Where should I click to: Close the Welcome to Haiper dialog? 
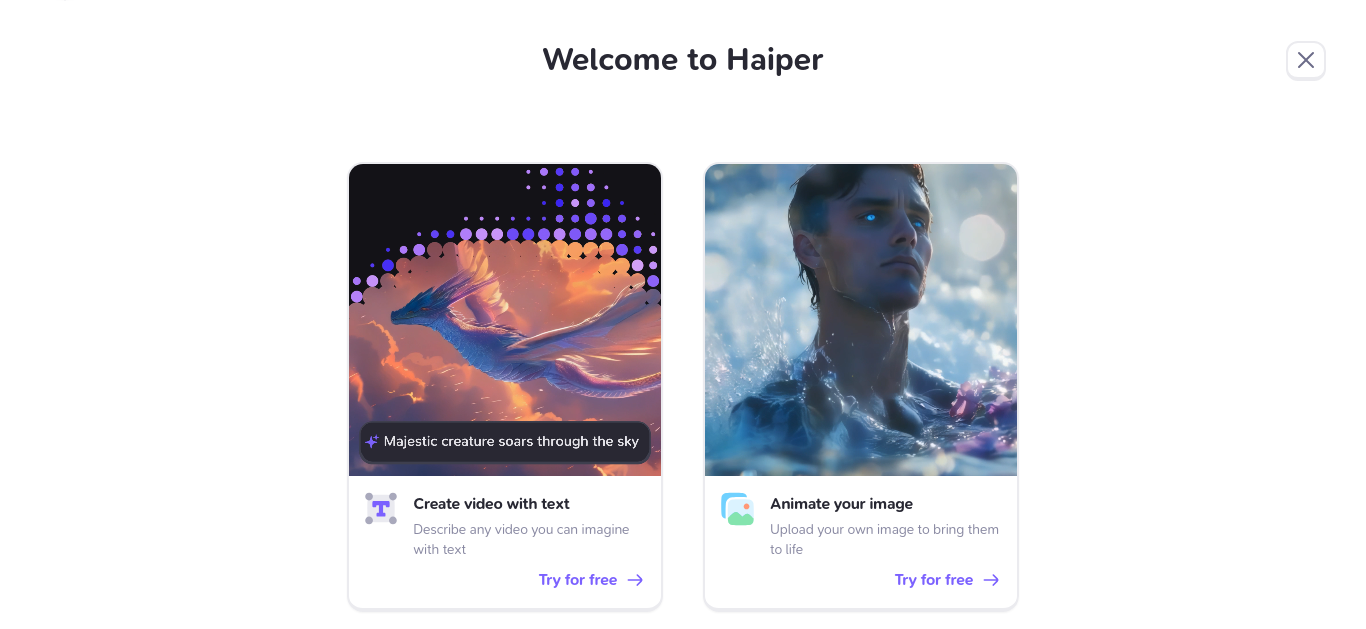pos(1305,60)
